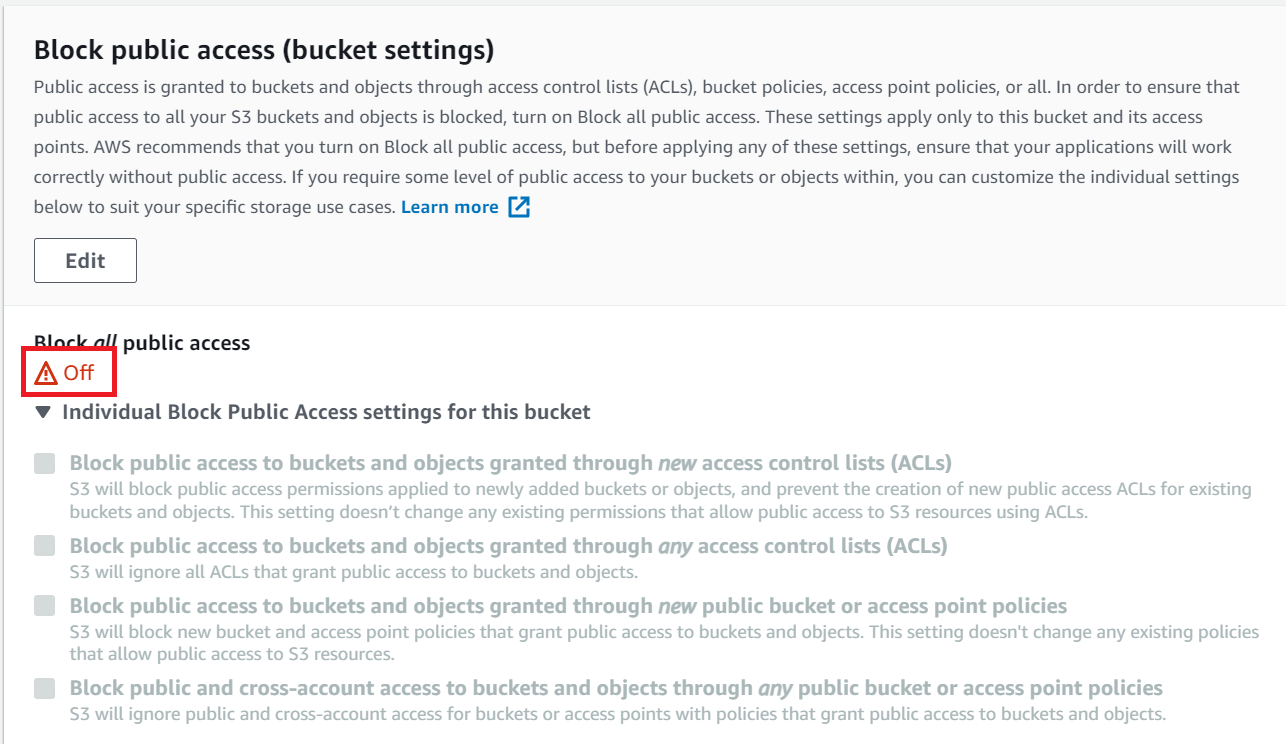Click the Block all public access label
The height and width of the screenshot is (744, 1286).
point(142,343)
